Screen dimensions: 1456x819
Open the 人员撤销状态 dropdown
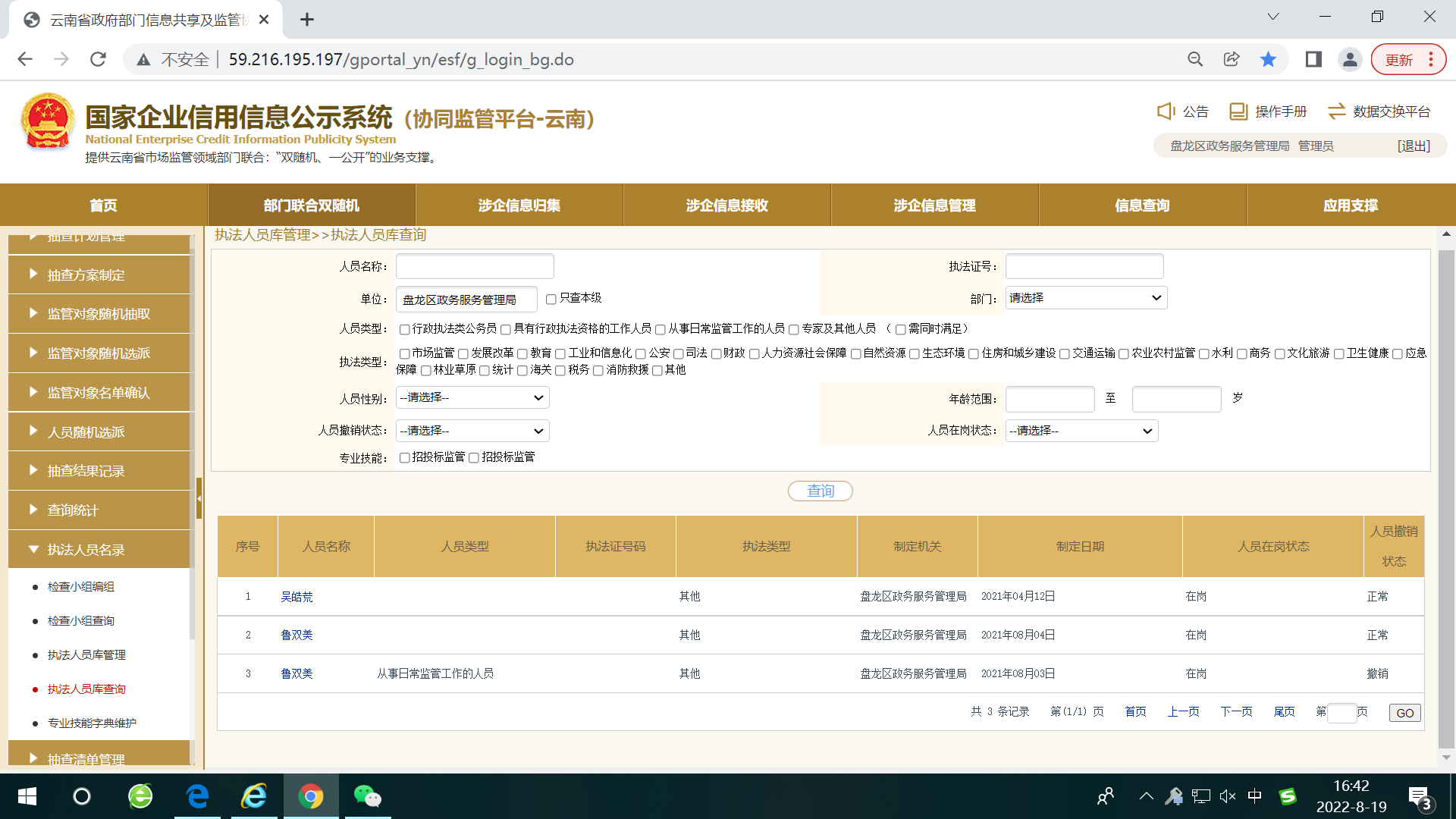click(472, 431)
